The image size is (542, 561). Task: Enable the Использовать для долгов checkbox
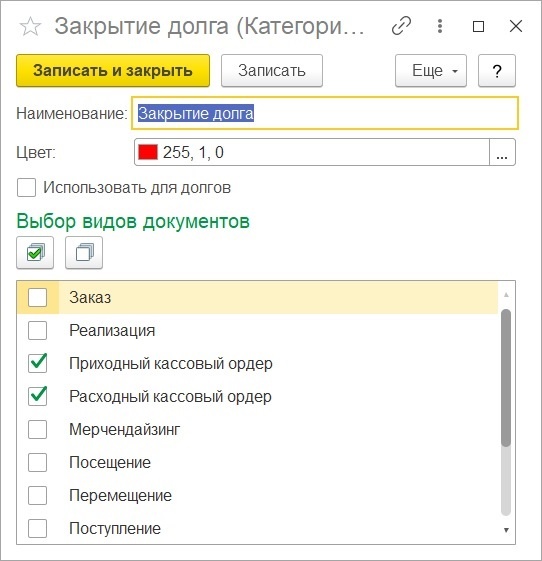point(26,187)
